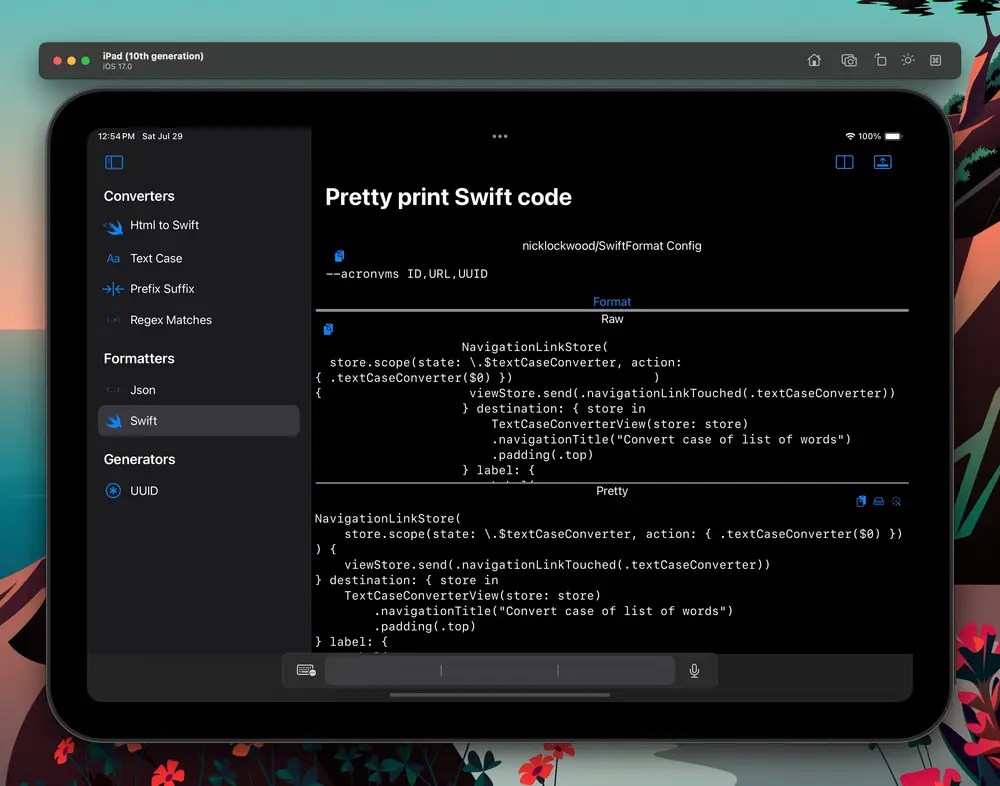Viewport: 1000px width, 786px height.
Task: Copy the Pretty output using clipboard icon
Action: [861, 501]
